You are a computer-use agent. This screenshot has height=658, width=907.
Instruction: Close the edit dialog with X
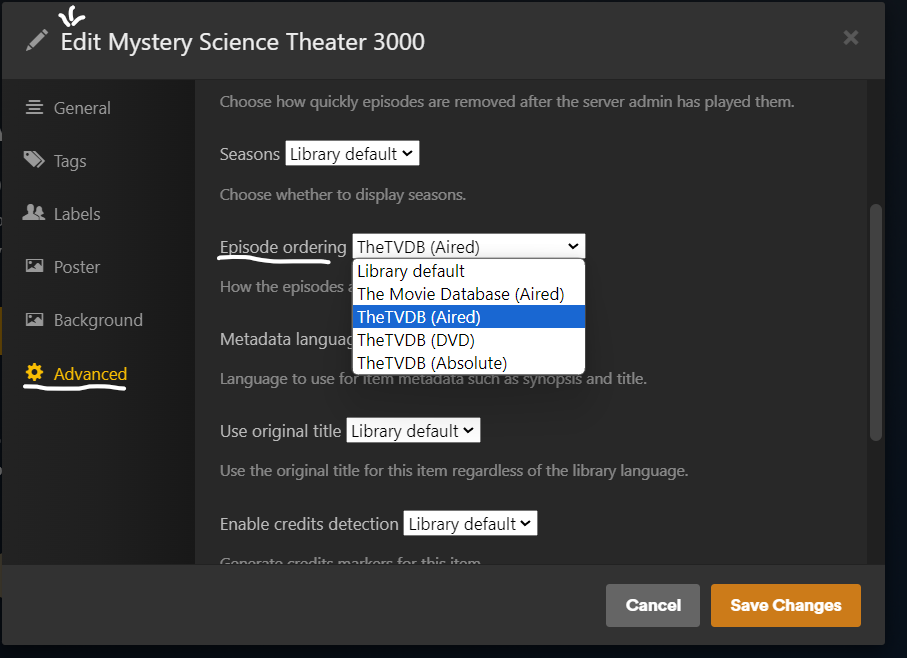point(851,38)
